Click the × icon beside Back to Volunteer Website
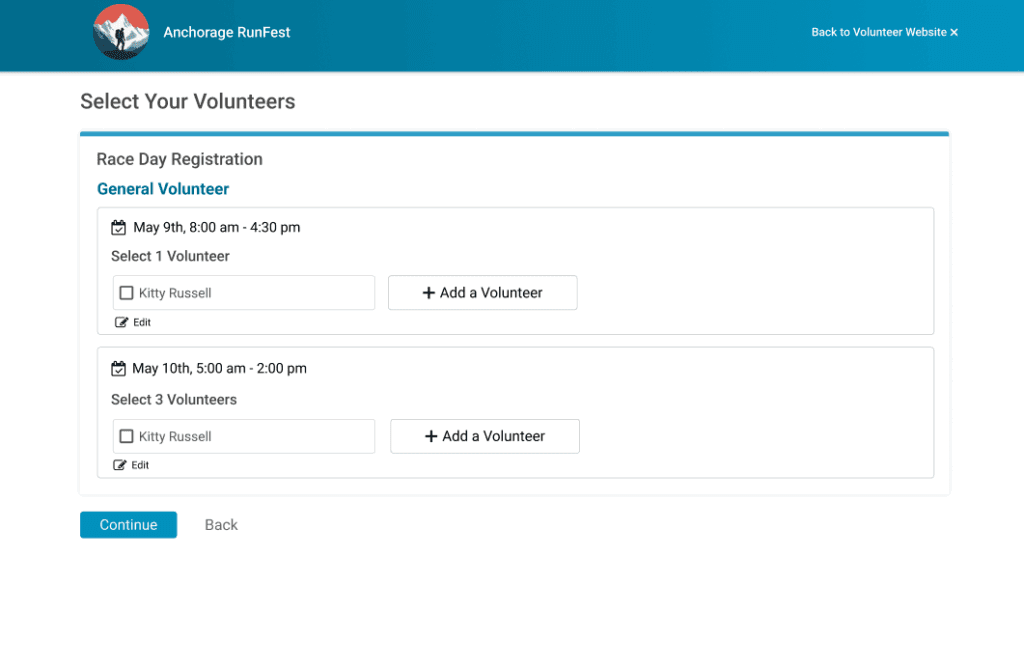 pyautogui.click(x=954, y=33)
